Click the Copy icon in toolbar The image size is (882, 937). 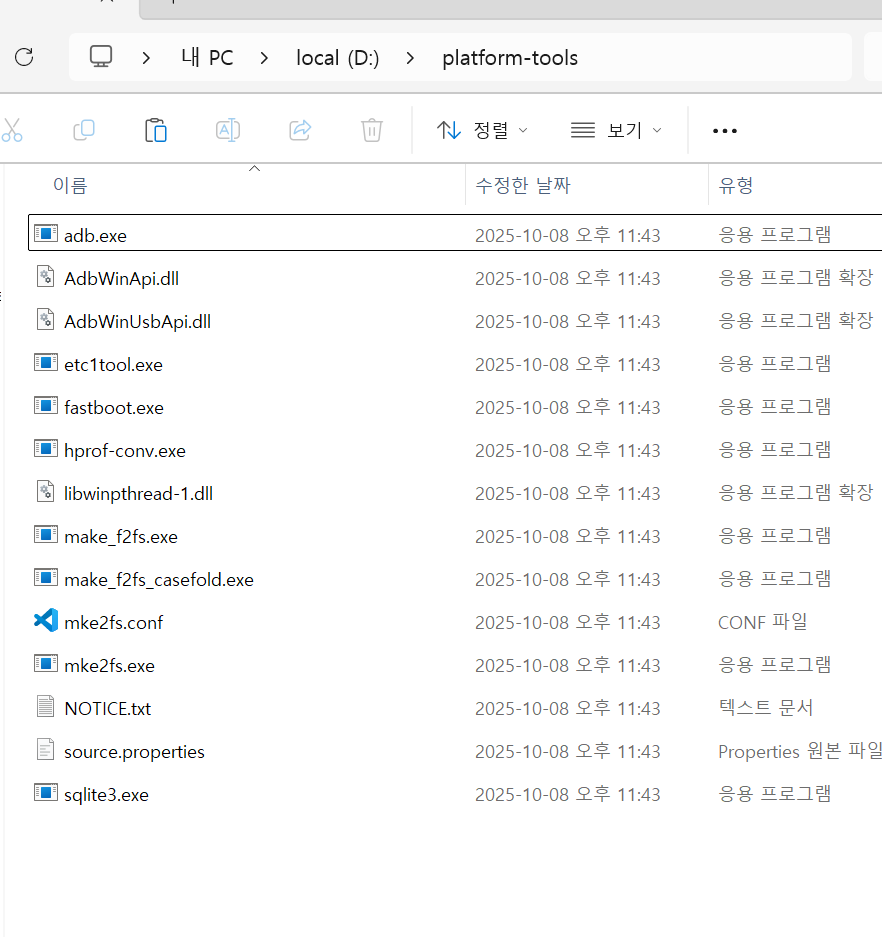click(x=84, y=130)
